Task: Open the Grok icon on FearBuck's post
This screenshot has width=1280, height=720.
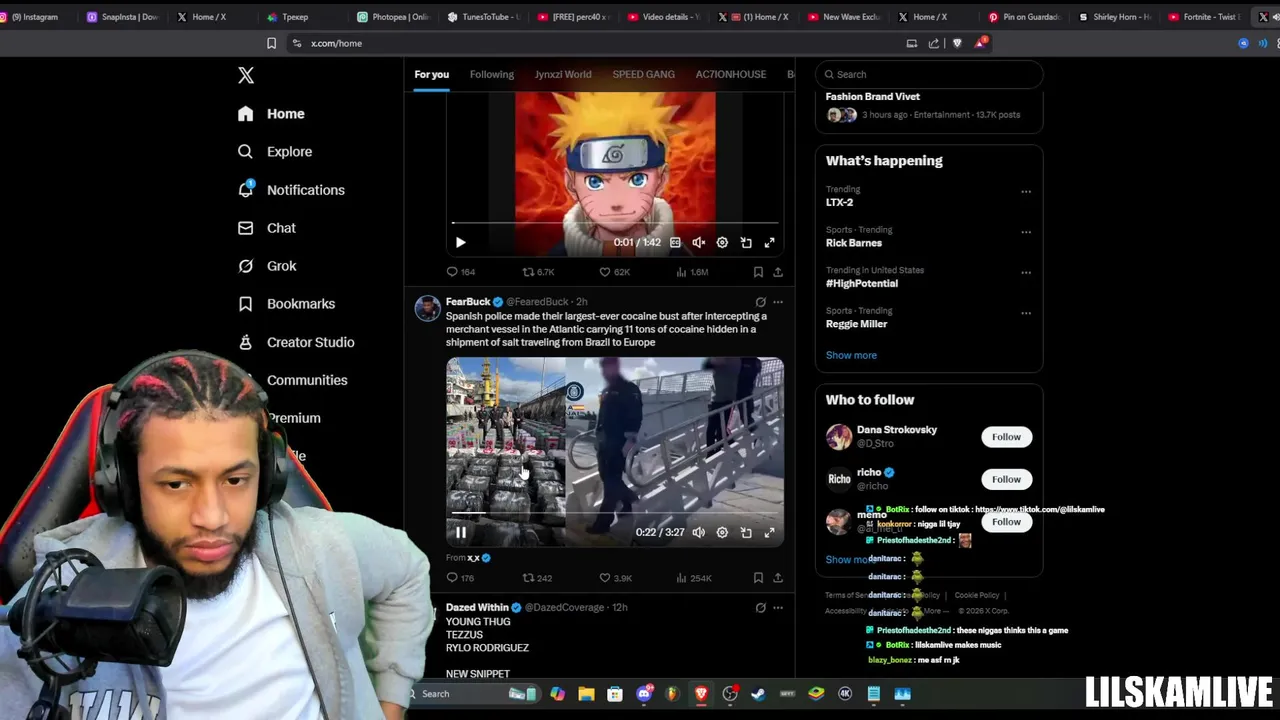Action: coord(760,301)
